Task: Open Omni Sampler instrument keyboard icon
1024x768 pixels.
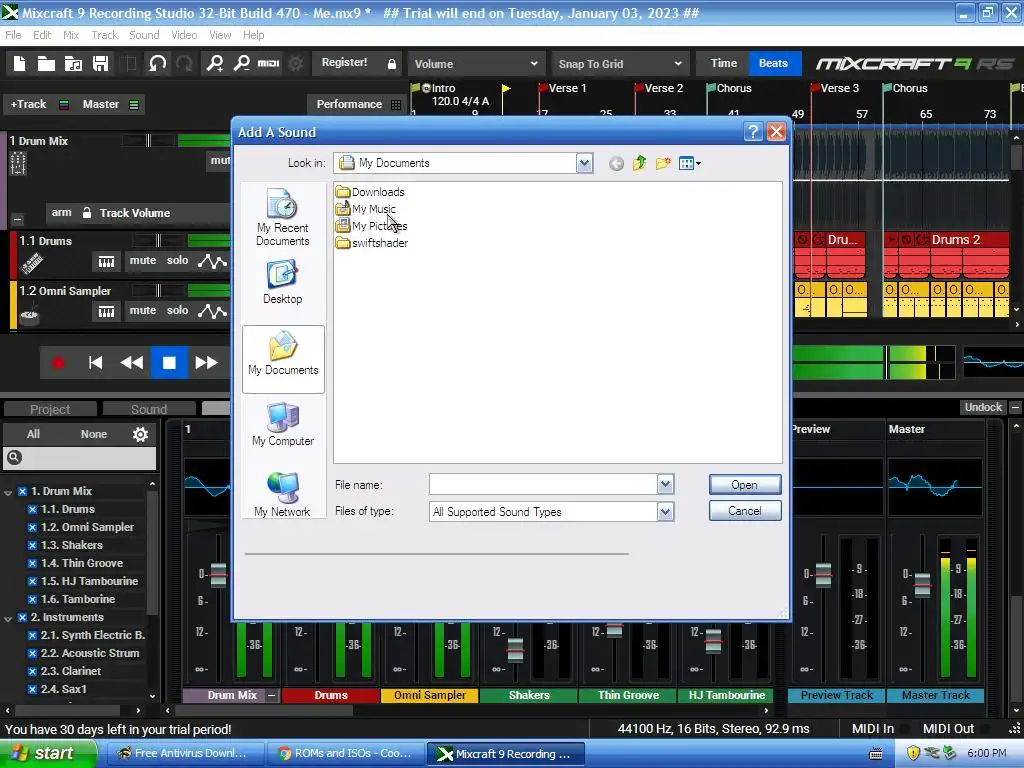Action: coord(106,312)
